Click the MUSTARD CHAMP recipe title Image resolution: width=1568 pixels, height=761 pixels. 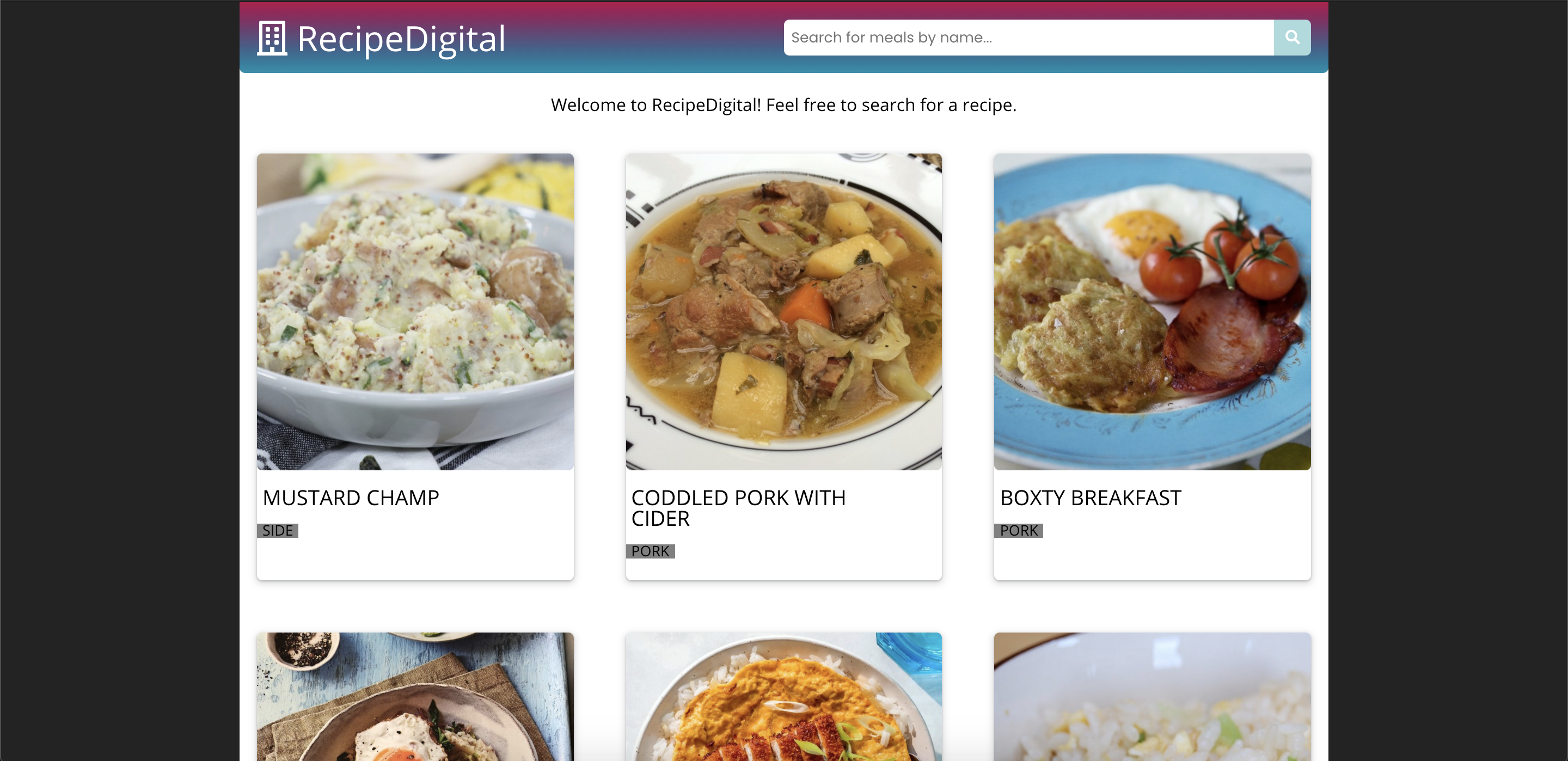tap(351, 498)
